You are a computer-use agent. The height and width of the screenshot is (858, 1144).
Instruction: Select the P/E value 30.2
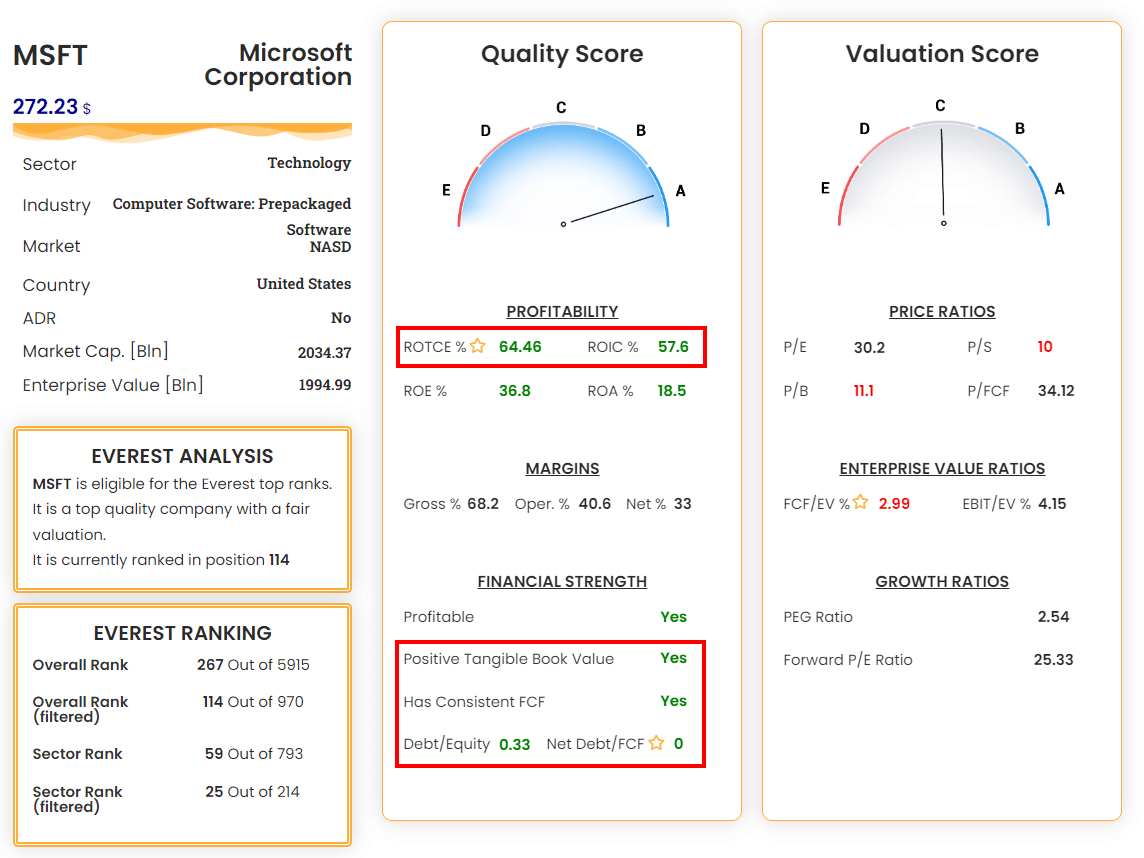pos(870,347)
